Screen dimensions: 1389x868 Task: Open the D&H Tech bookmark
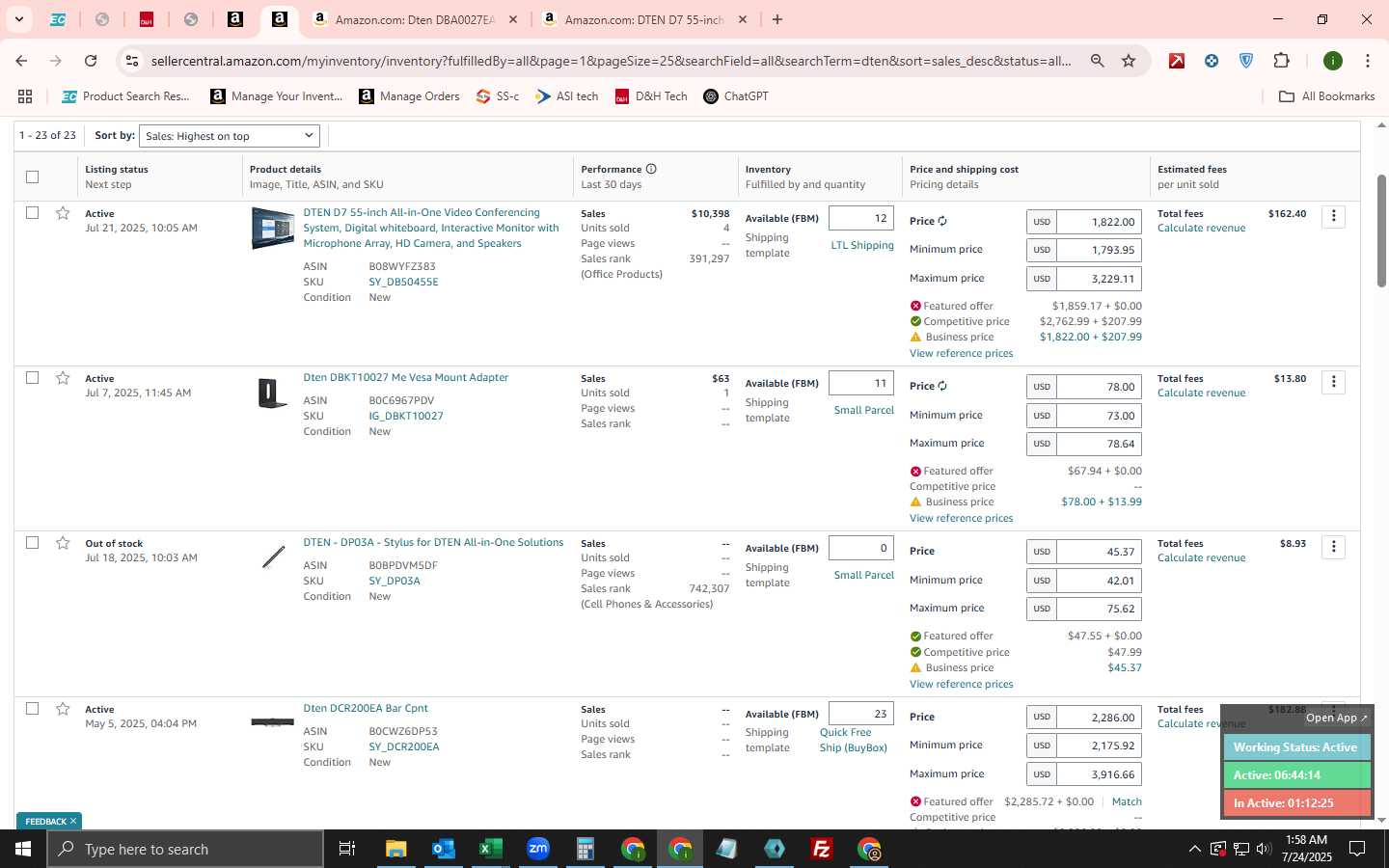tap(651, 96)
